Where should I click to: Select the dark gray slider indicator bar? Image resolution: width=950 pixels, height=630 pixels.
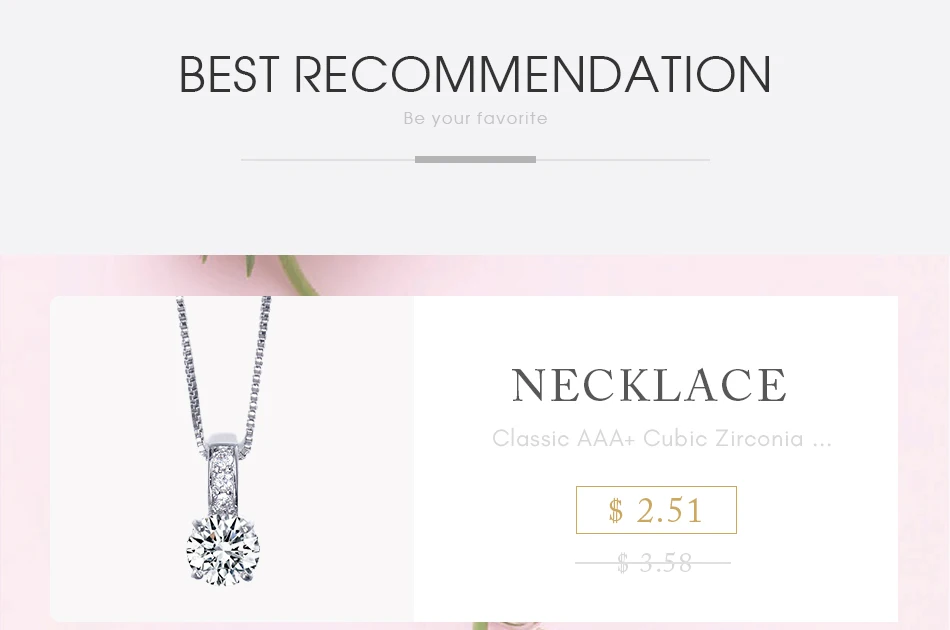[475, 159]
